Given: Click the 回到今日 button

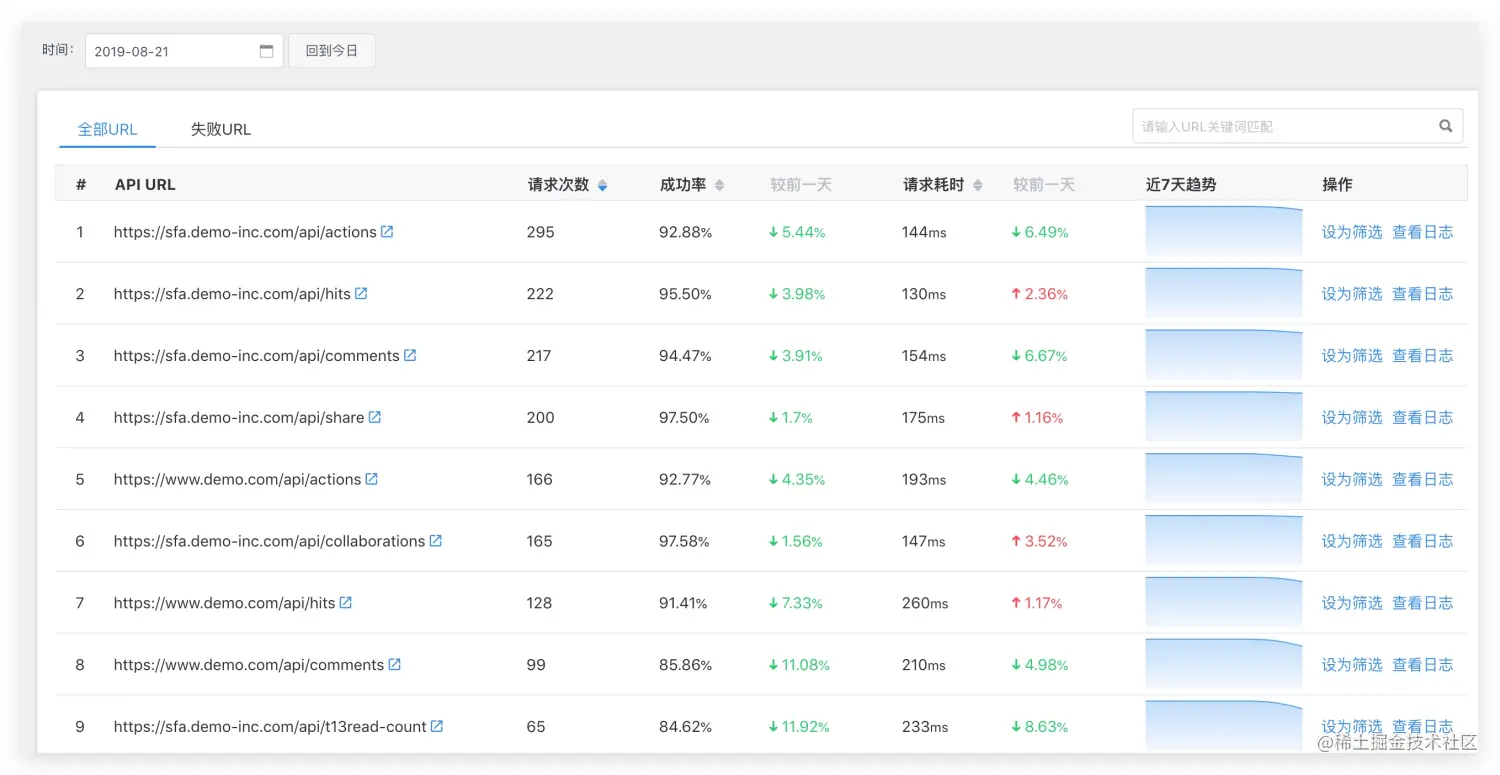Looking at the screenshot, I should pos(332,51).
